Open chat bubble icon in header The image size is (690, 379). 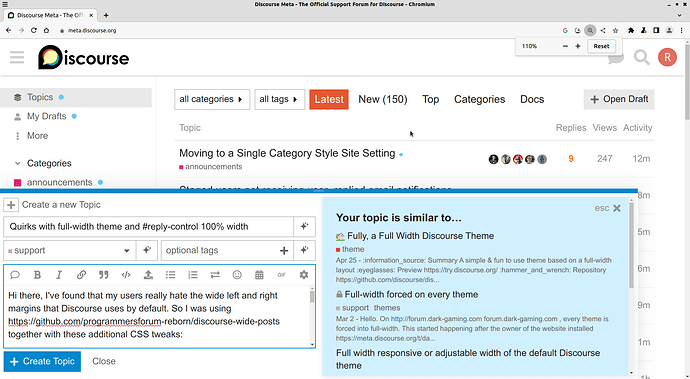(x=616, y=58)
